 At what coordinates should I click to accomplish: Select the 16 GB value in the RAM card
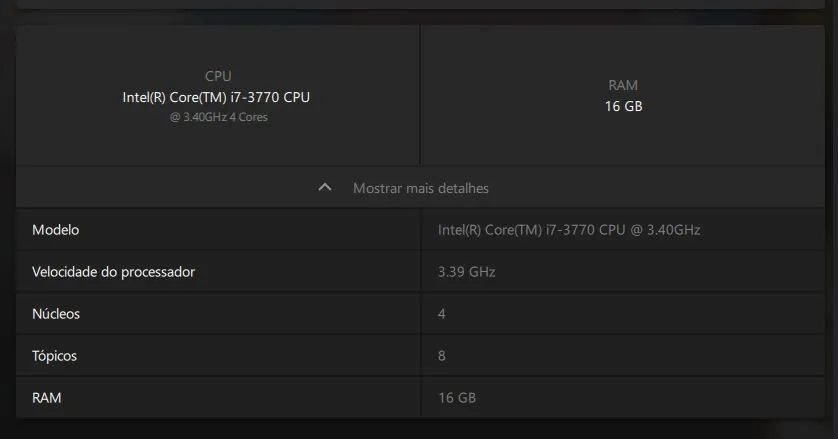tap(623, 106)
